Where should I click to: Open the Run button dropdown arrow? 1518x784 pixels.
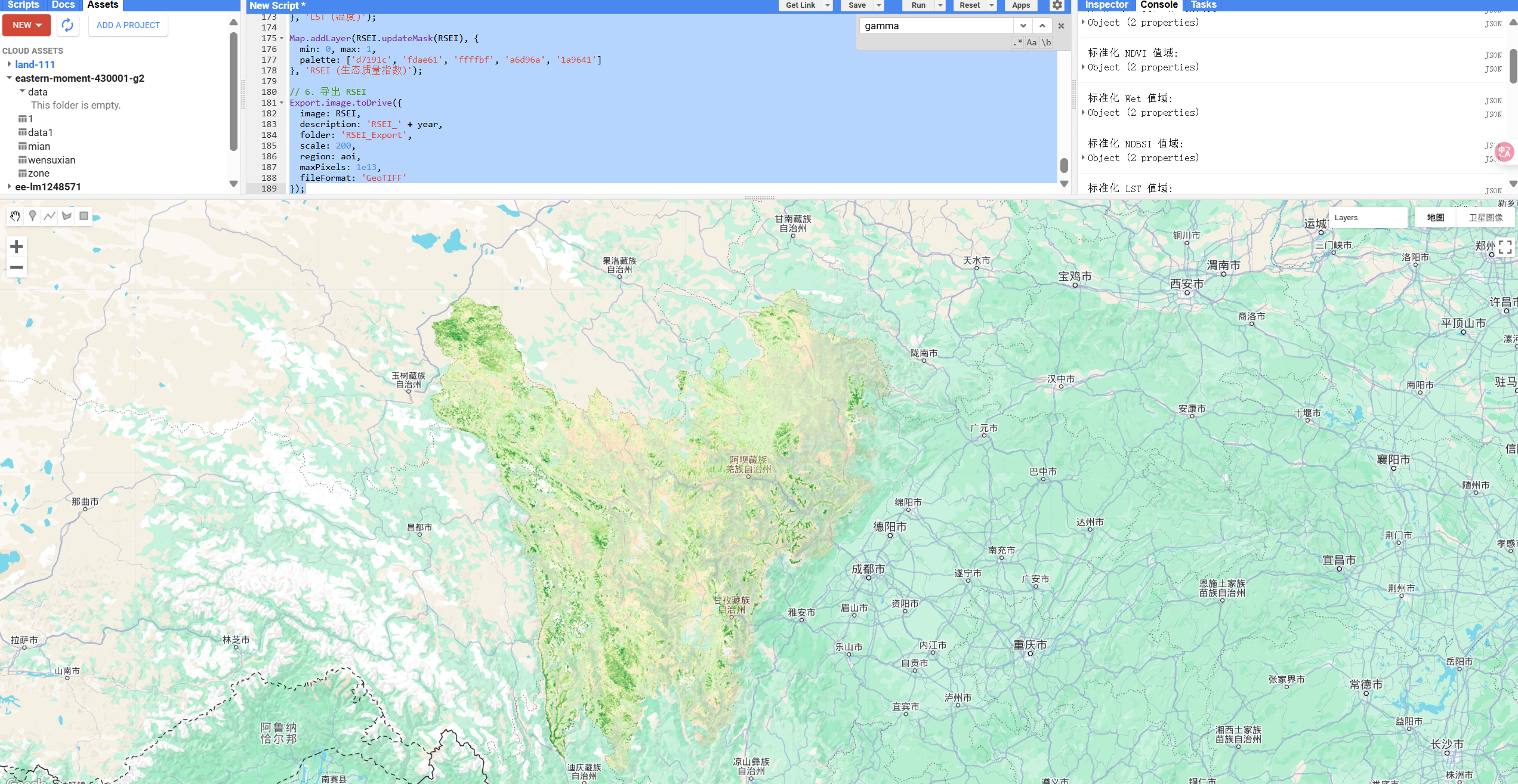[940, 5]
